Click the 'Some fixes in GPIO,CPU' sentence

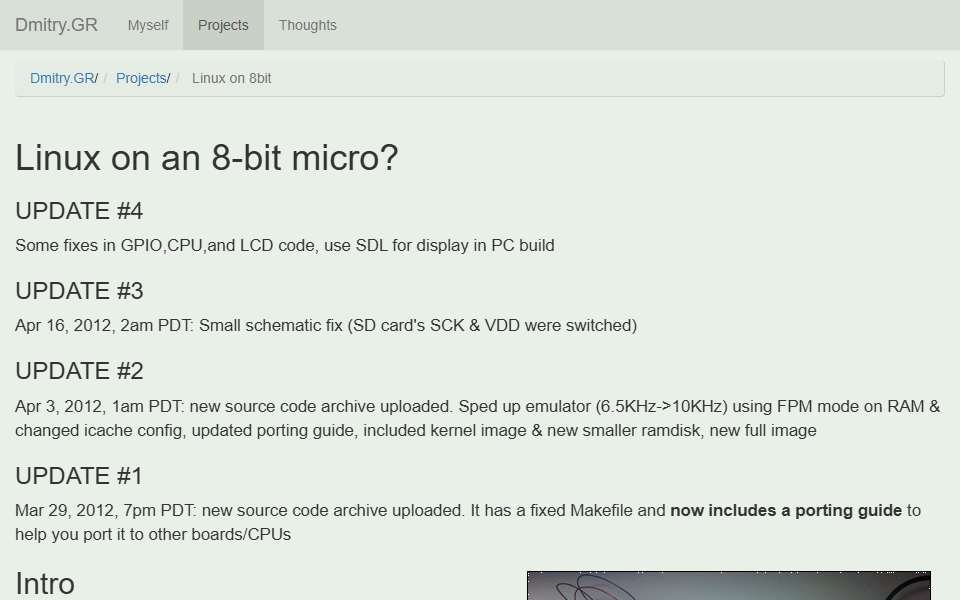(x=285, y=246)
